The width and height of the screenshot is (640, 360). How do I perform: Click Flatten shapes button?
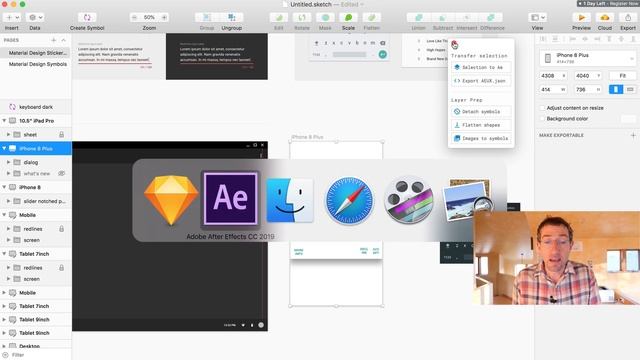click(481, 125)
